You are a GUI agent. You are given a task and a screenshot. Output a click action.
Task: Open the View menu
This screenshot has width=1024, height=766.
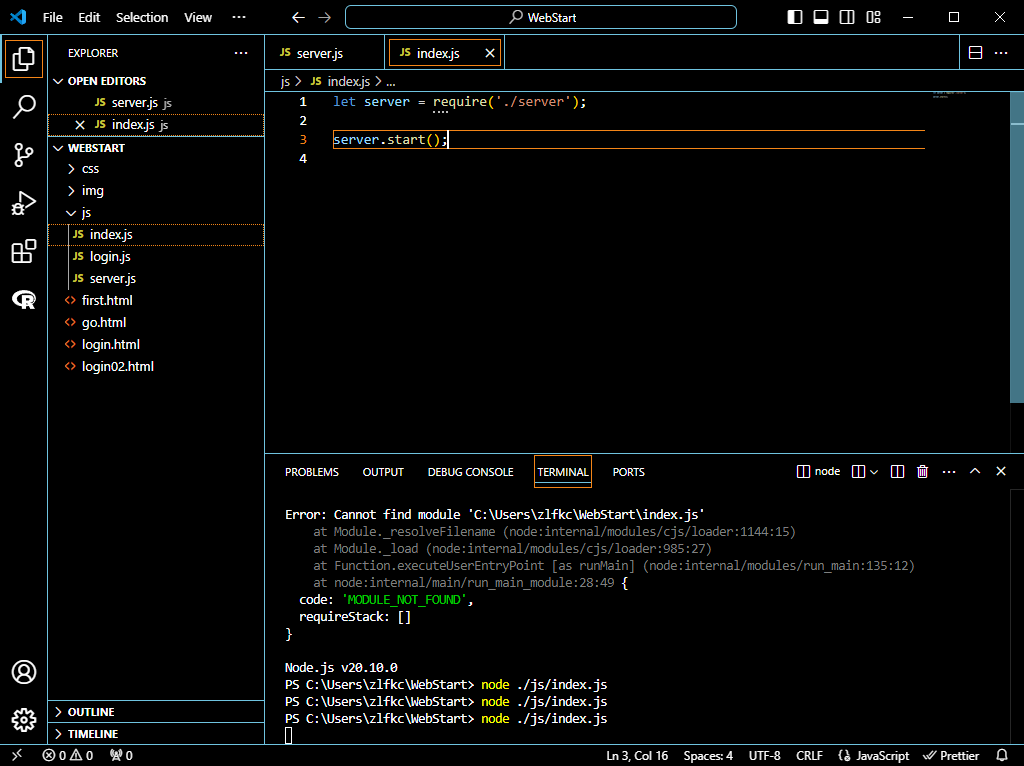pos(198,18)
